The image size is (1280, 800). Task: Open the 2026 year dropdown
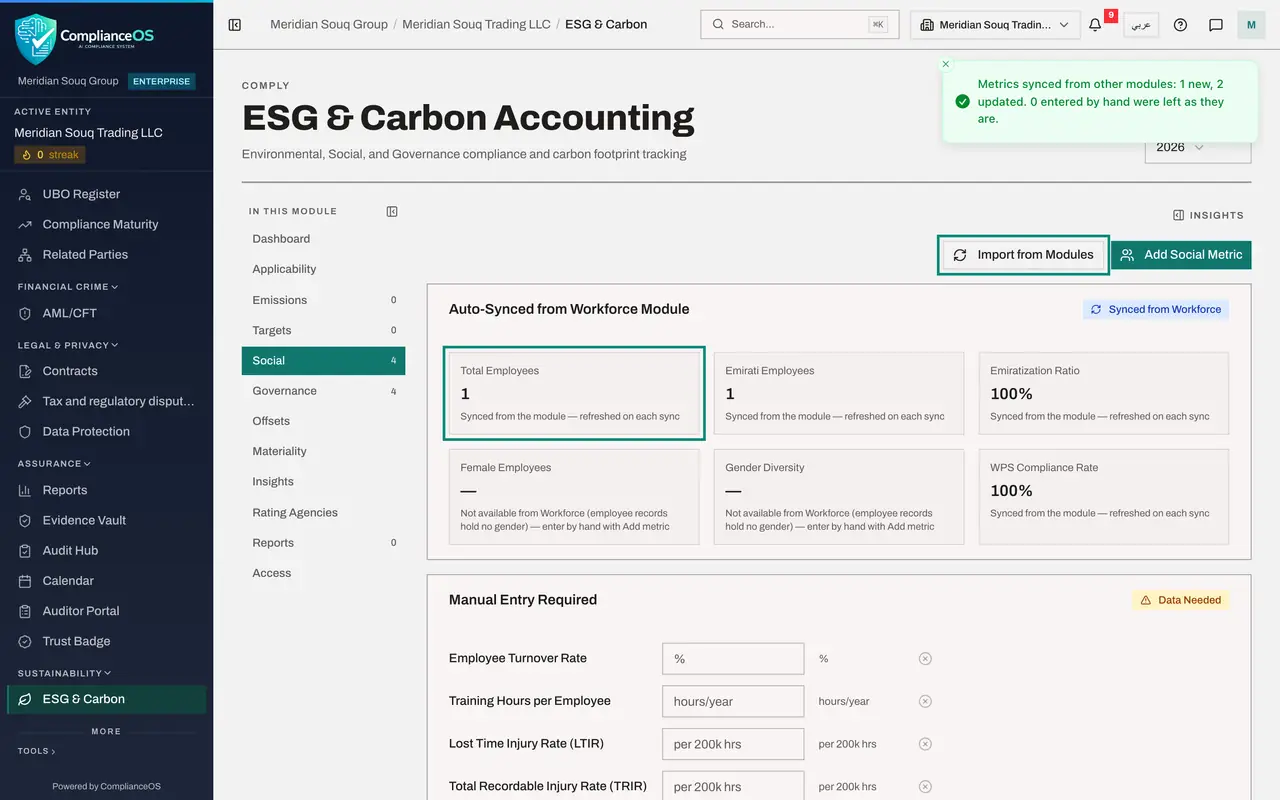[x=1198, y=148]
